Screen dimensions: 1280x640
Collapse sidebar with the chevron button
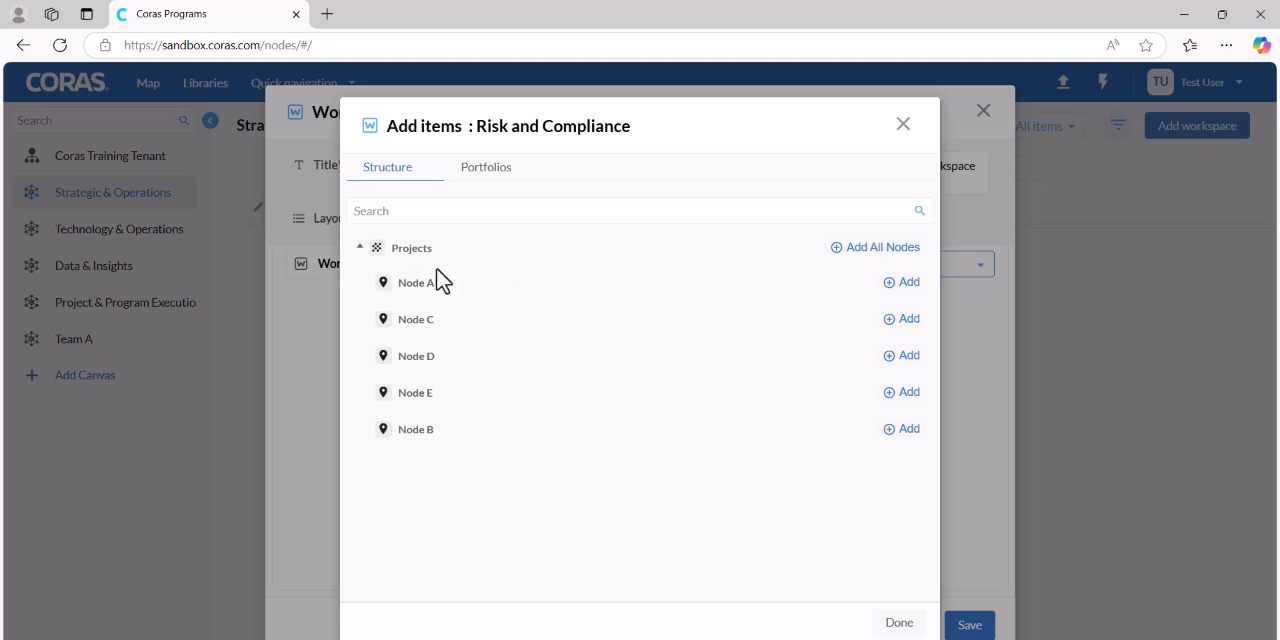pyautogui.click(x=210, y=120)
